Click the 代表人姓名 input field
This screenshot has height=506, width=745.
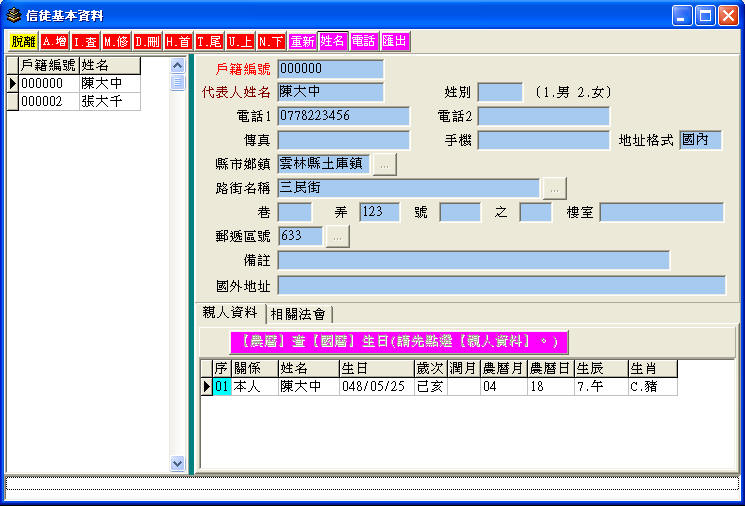click(x=331, y=92)
